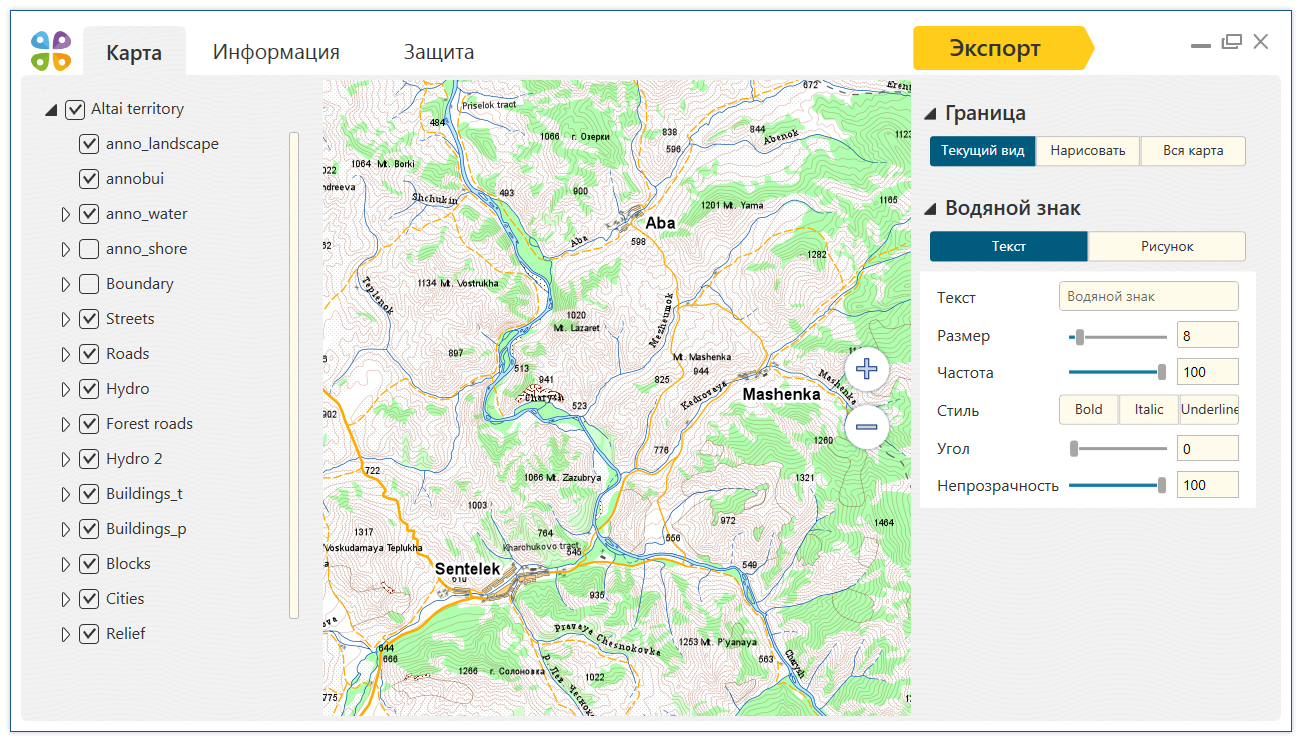The width and height of the screenshot is (1302, 742).
Task: Choose Вся карта boundary option
Action: click(x=1193, y=151)
